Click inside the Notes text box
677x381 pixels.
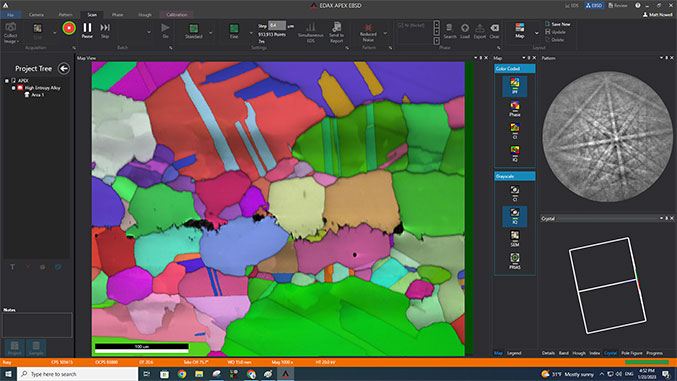click(x=37, y=325)
